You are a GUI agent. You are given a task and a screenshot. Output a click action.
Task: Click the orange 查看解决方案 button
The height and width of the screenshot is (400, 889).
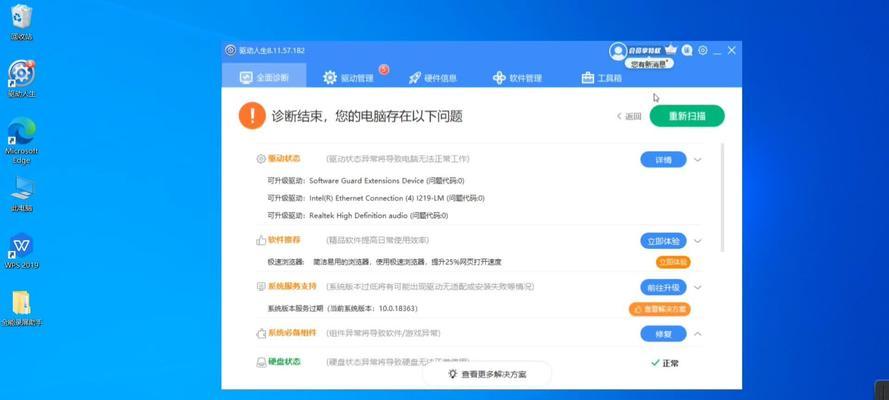(659, 309)
